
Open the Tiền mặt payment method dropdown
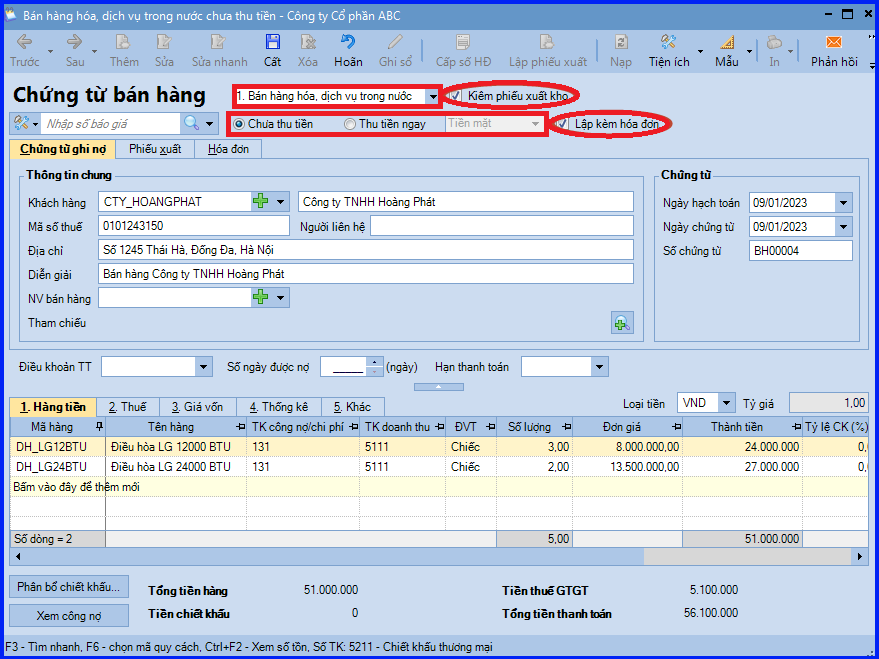(535, 124)
